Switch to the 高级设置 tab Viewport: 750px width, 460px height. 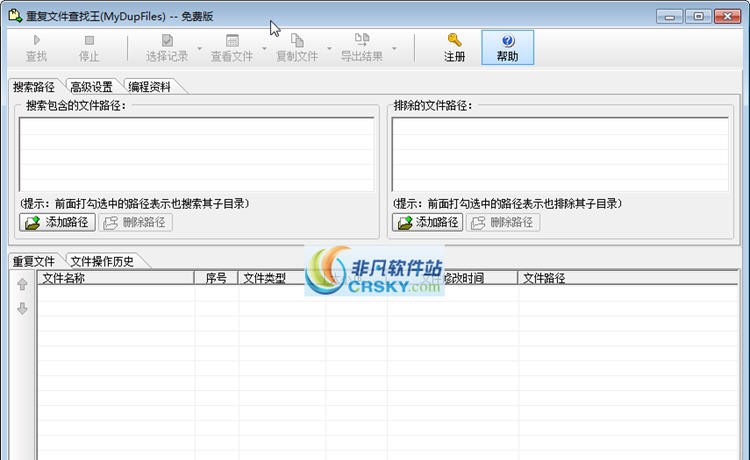(x=91, y=87)
